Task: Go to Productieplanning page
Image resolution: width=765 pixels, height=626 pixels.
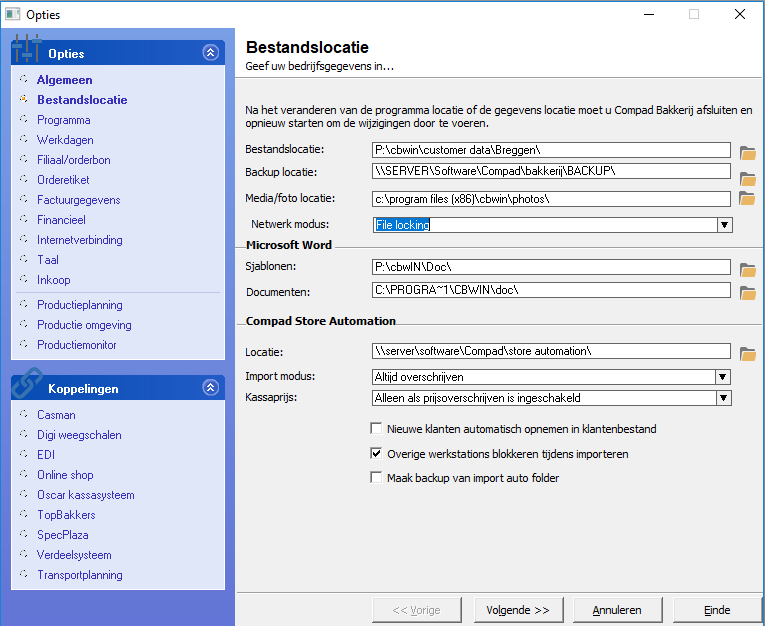Action: pyautogui.click(x=80, y=304)
